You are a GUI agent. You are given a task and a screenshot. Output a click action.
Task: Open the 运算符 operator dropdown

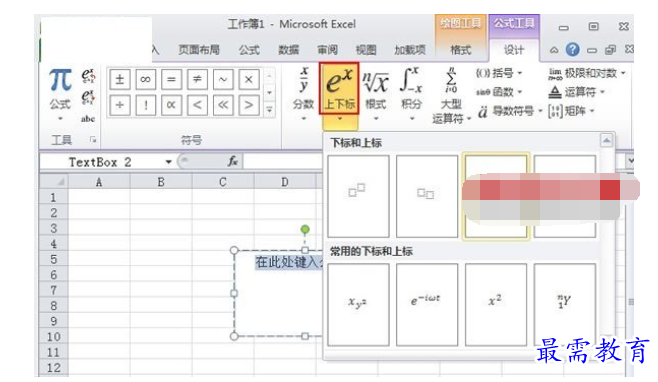577,92
